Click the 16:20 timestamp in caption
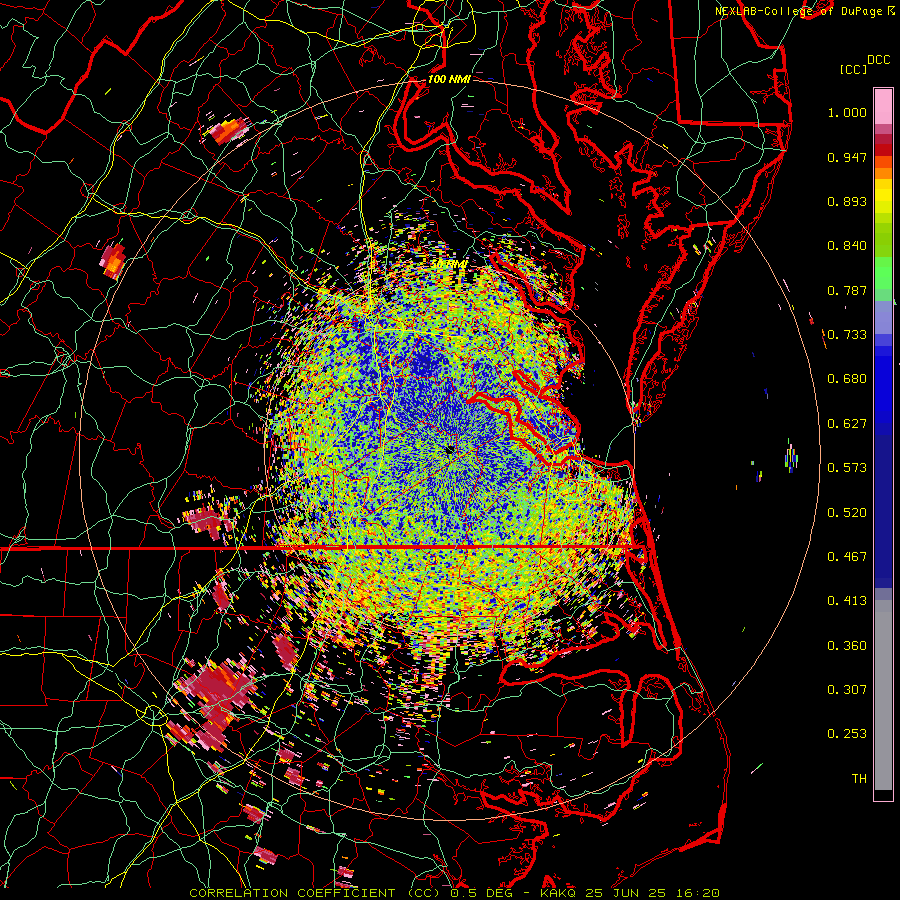The width and height of the screenshot is (900, 900). [x=697, y=893]
